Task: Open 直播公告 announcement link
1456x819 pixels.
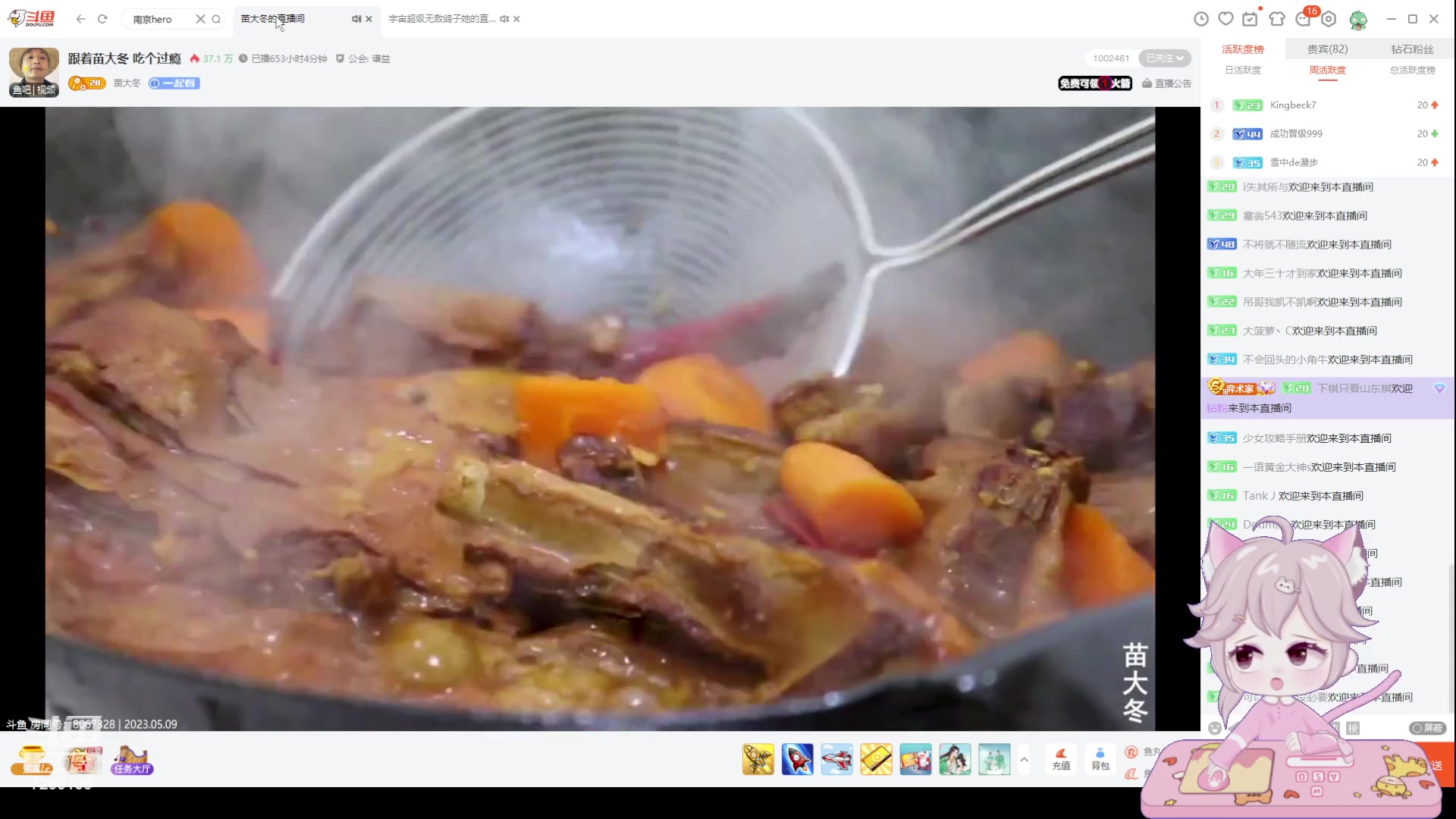Action: point(1166,83)
